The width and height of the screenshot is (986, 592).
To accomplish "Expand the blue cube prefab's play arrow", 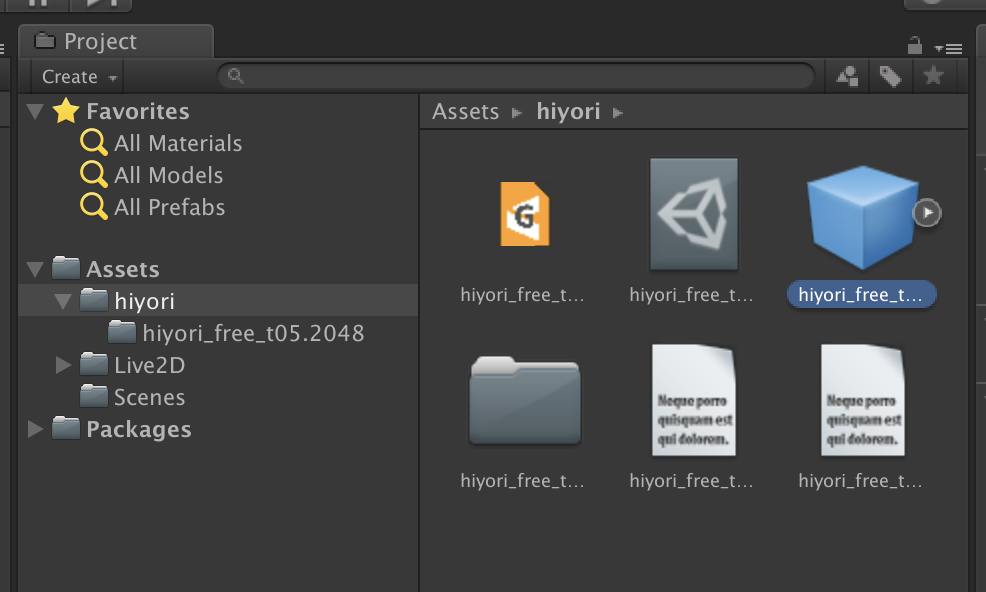I will 928,212.
